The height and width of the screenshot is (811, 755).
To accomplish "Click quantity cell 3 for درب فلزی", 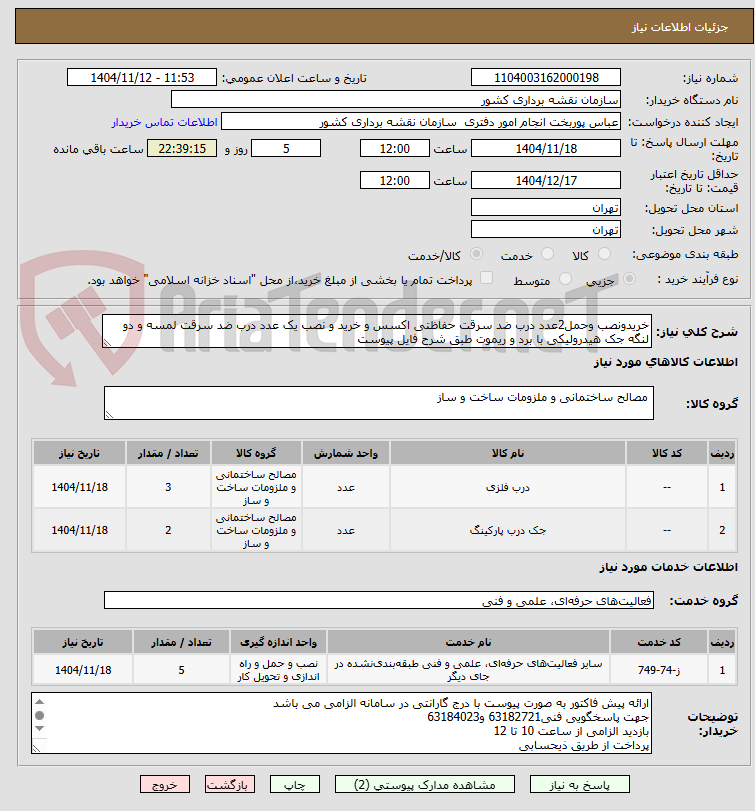I will tap(168, 487).
